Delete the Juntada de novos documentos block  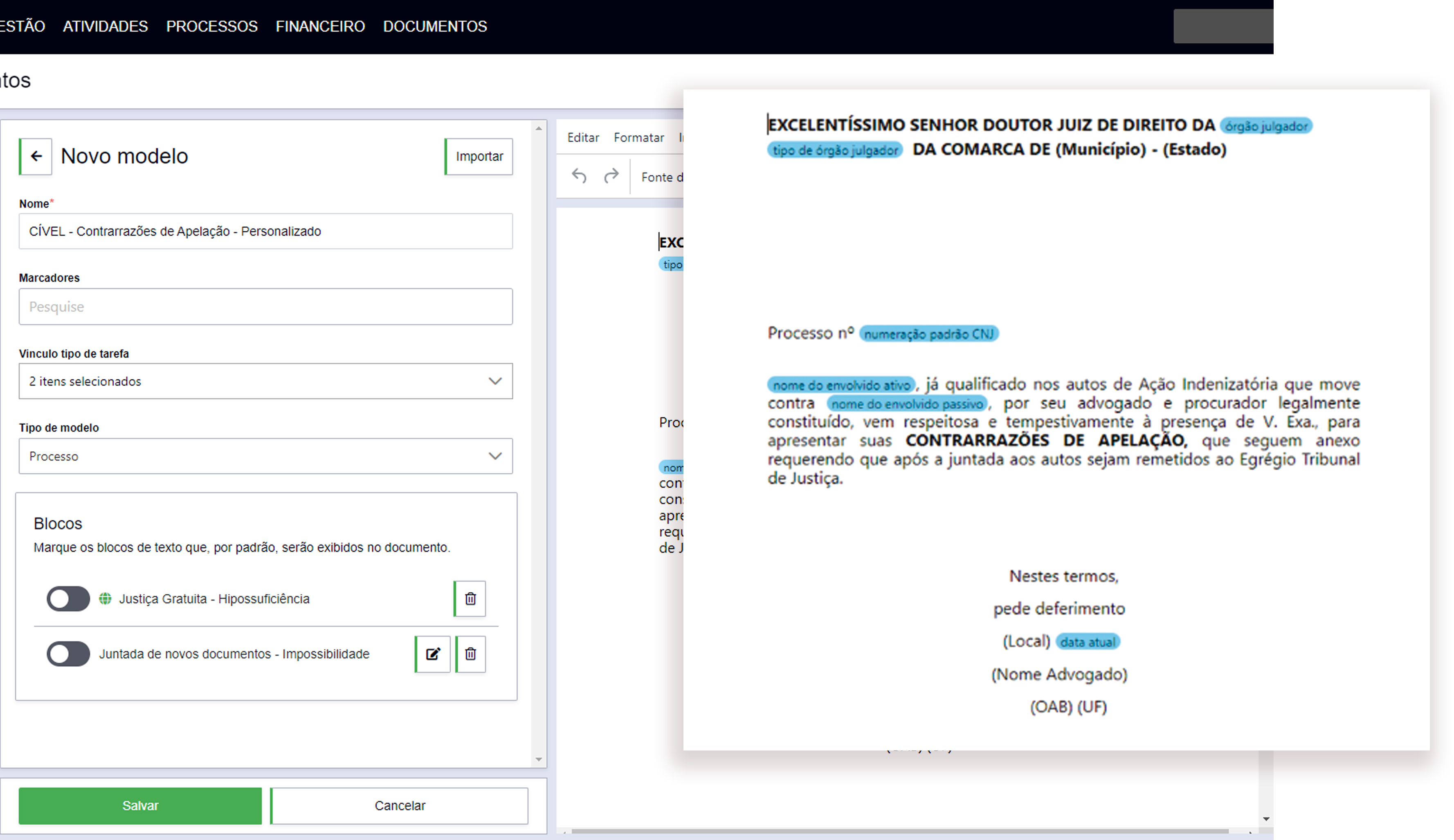click(470, 654)
